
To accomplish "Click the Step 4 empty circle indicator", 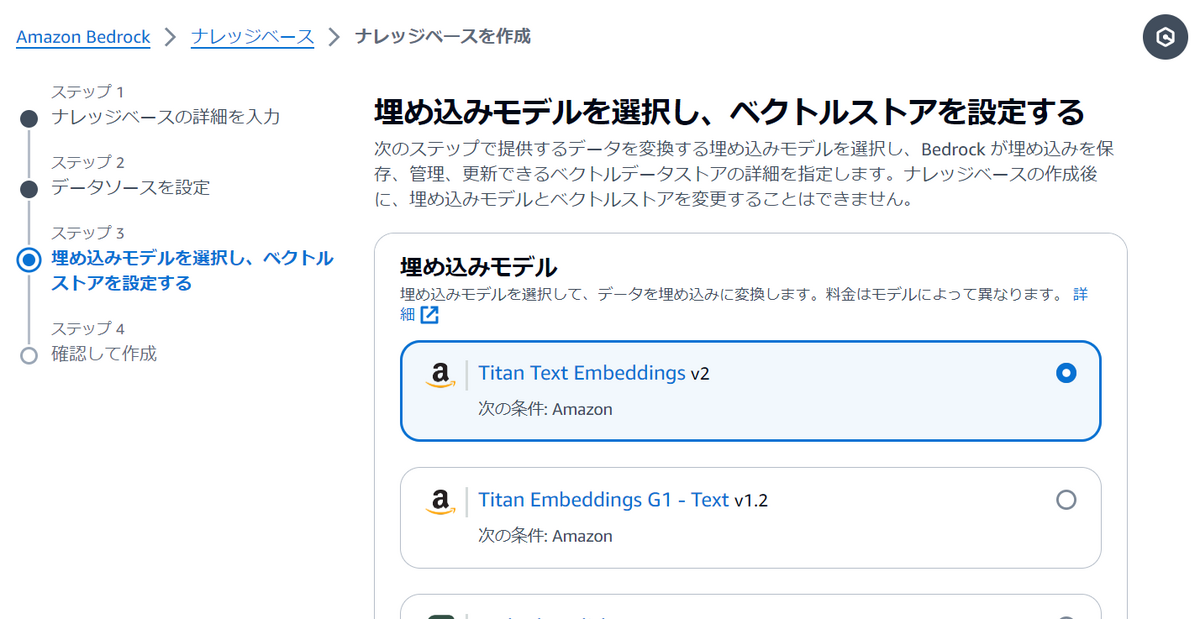I will point(29,355).
